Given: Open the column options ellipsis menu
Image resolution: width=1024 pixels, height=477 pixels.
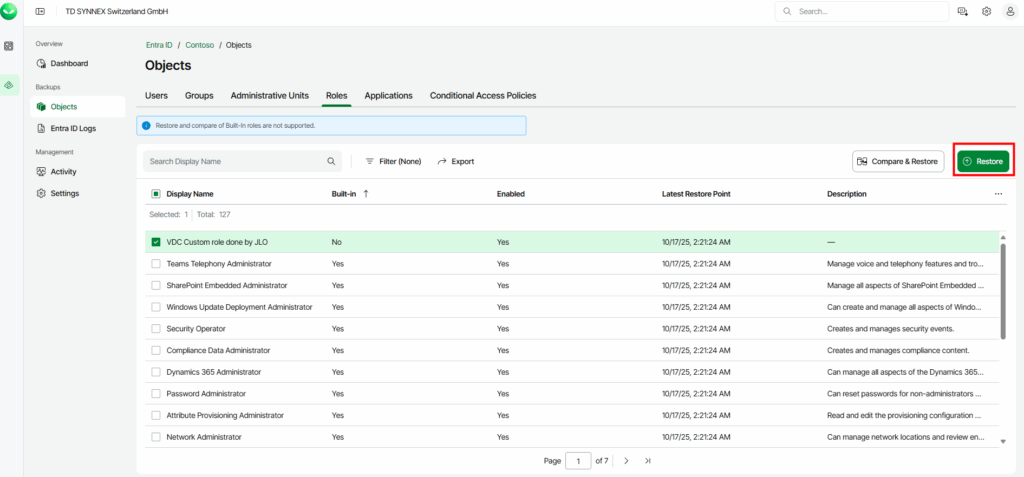Looking at the screenshot, I should tap(998, 194).
